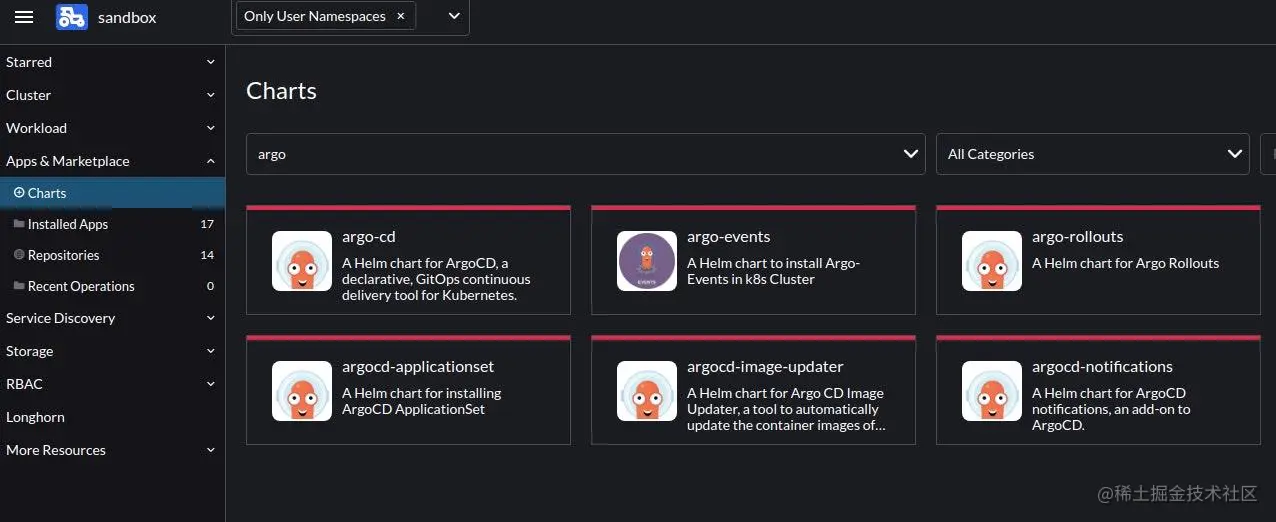Screen dimensions: 1276x522
Task: Select Charts in the sidebar
Action: click(112, 193)
